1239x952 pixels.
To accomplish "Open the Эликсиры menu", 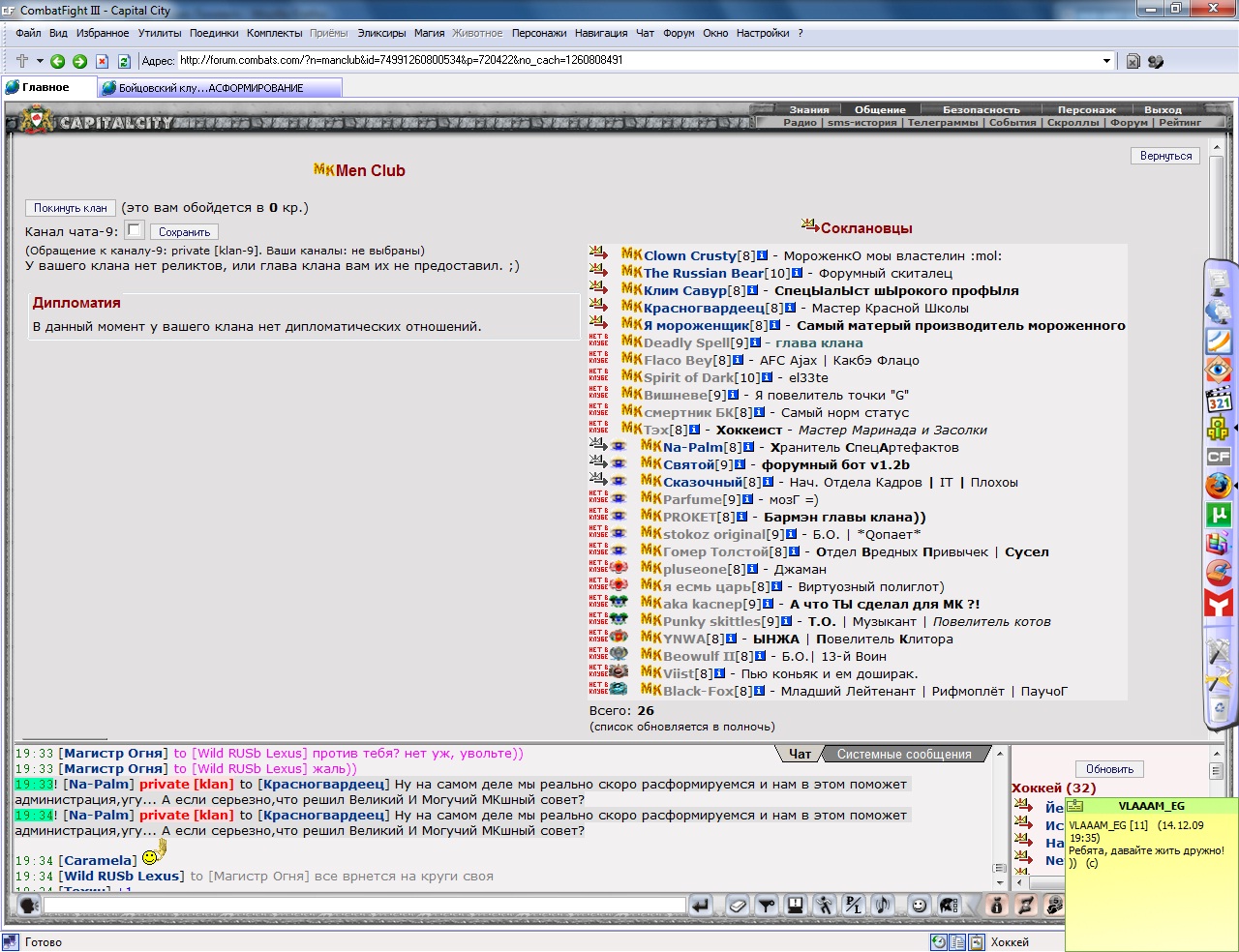I will 381,33.
